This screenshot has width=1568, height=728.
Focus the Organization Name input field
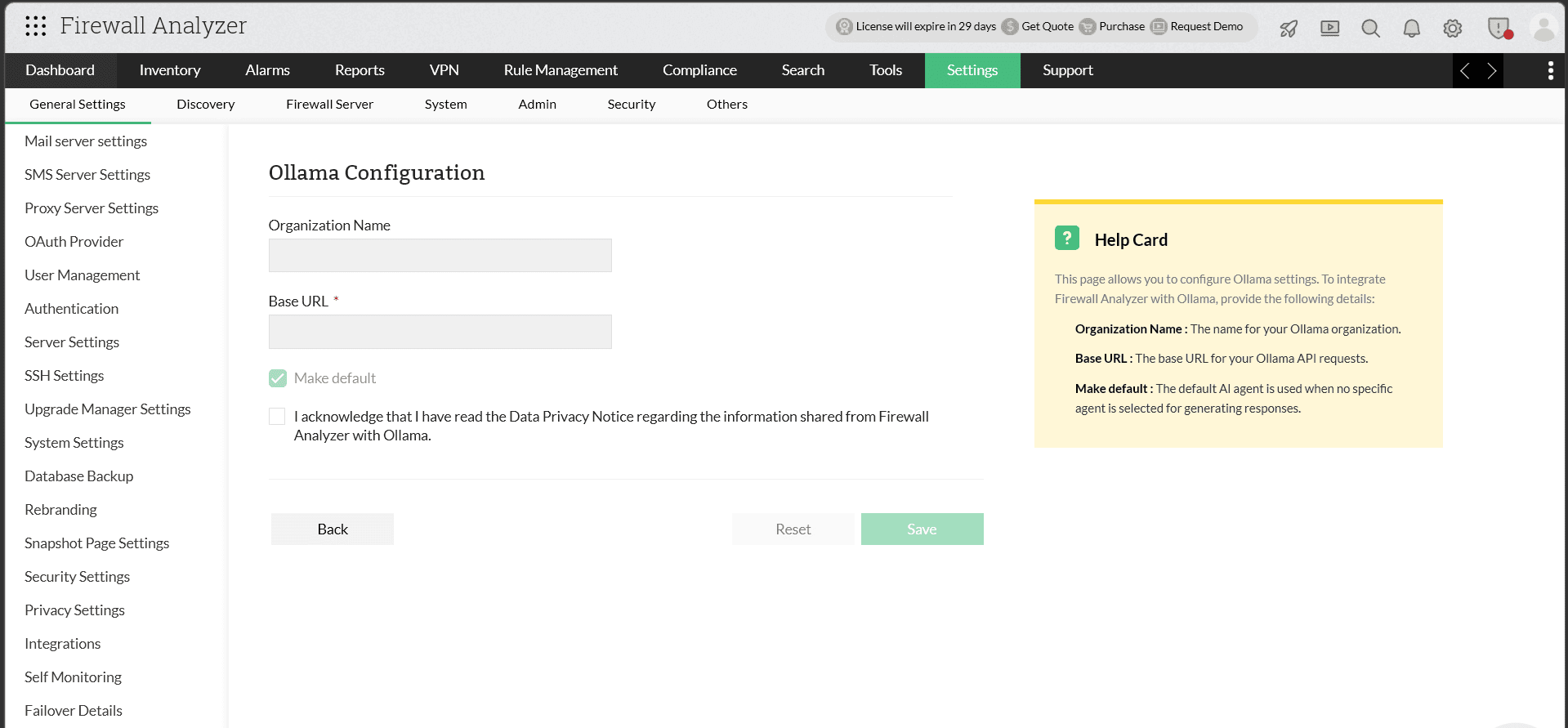coord(440,256)
